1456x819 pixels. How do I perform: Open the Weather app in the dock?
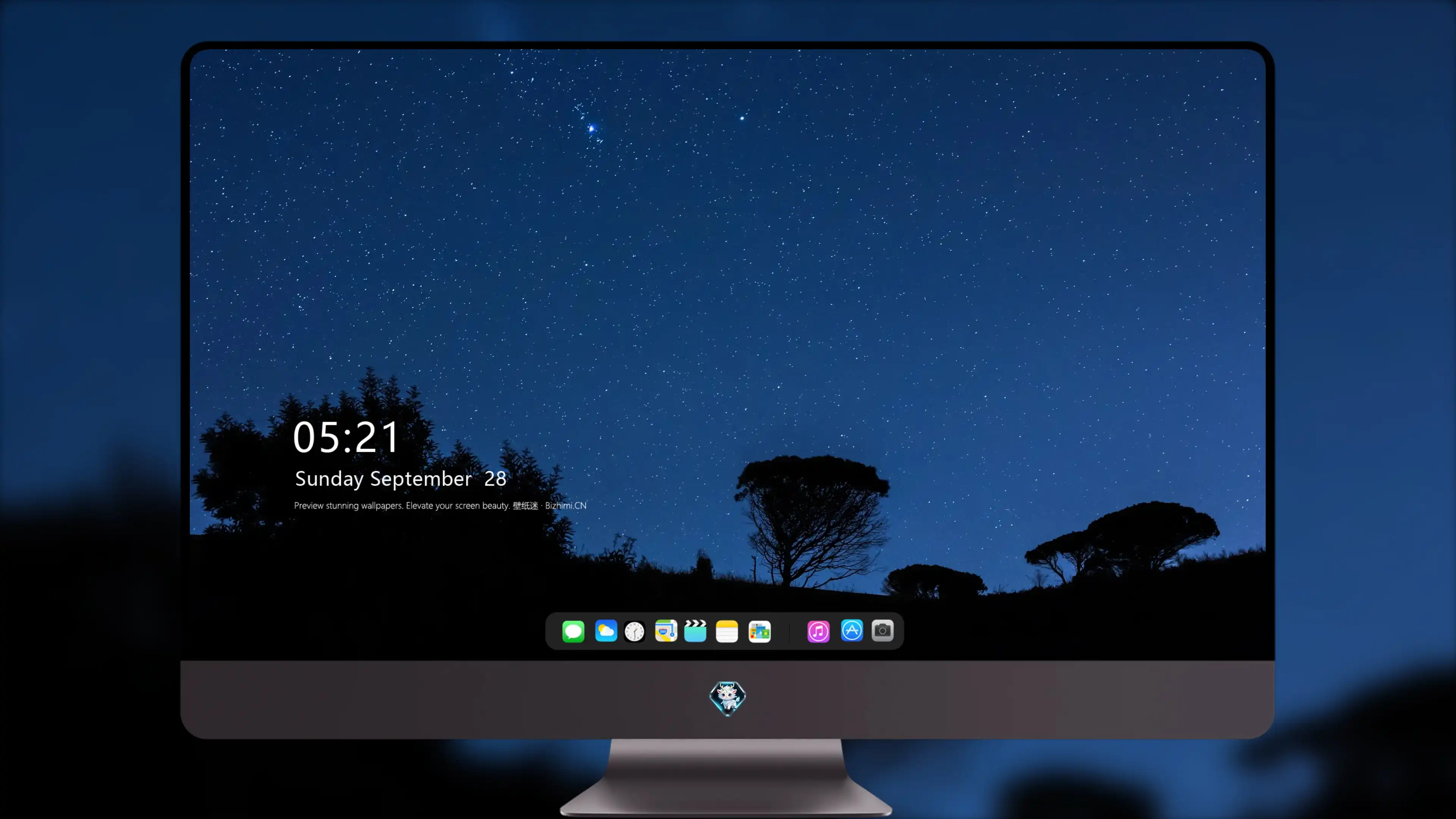pos(606,631)
